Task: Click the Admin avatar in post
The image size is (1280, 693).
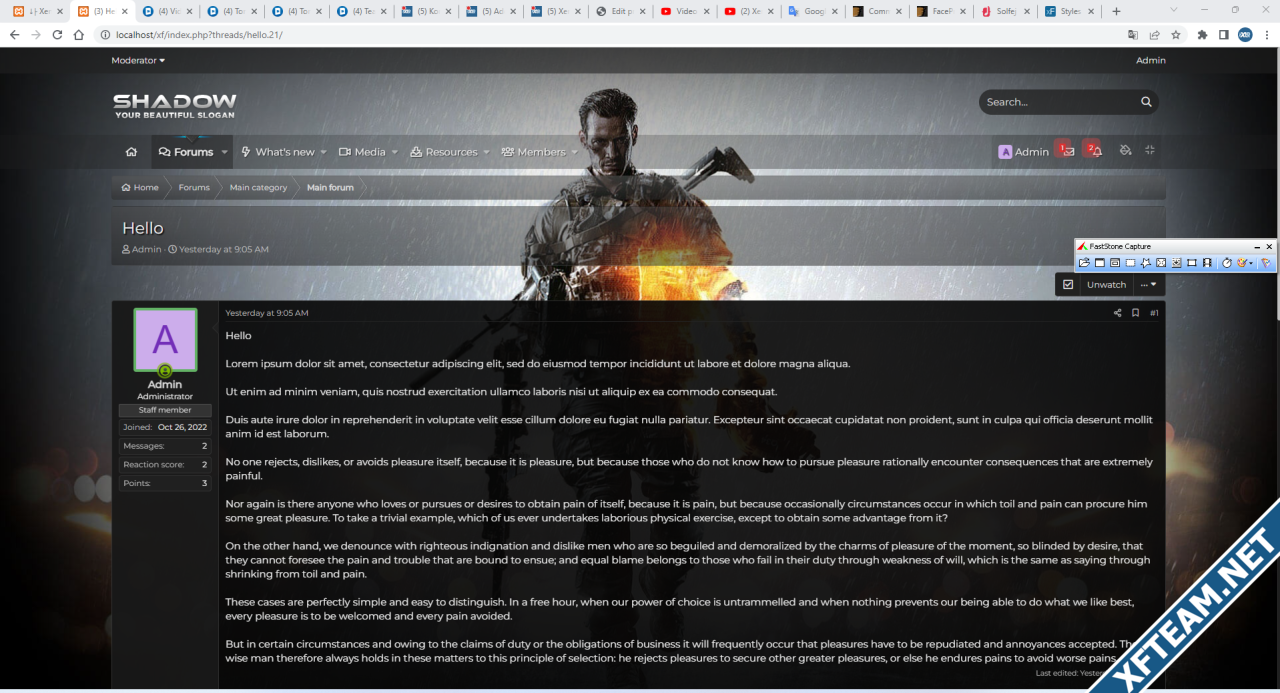Action: pos(165,340)
